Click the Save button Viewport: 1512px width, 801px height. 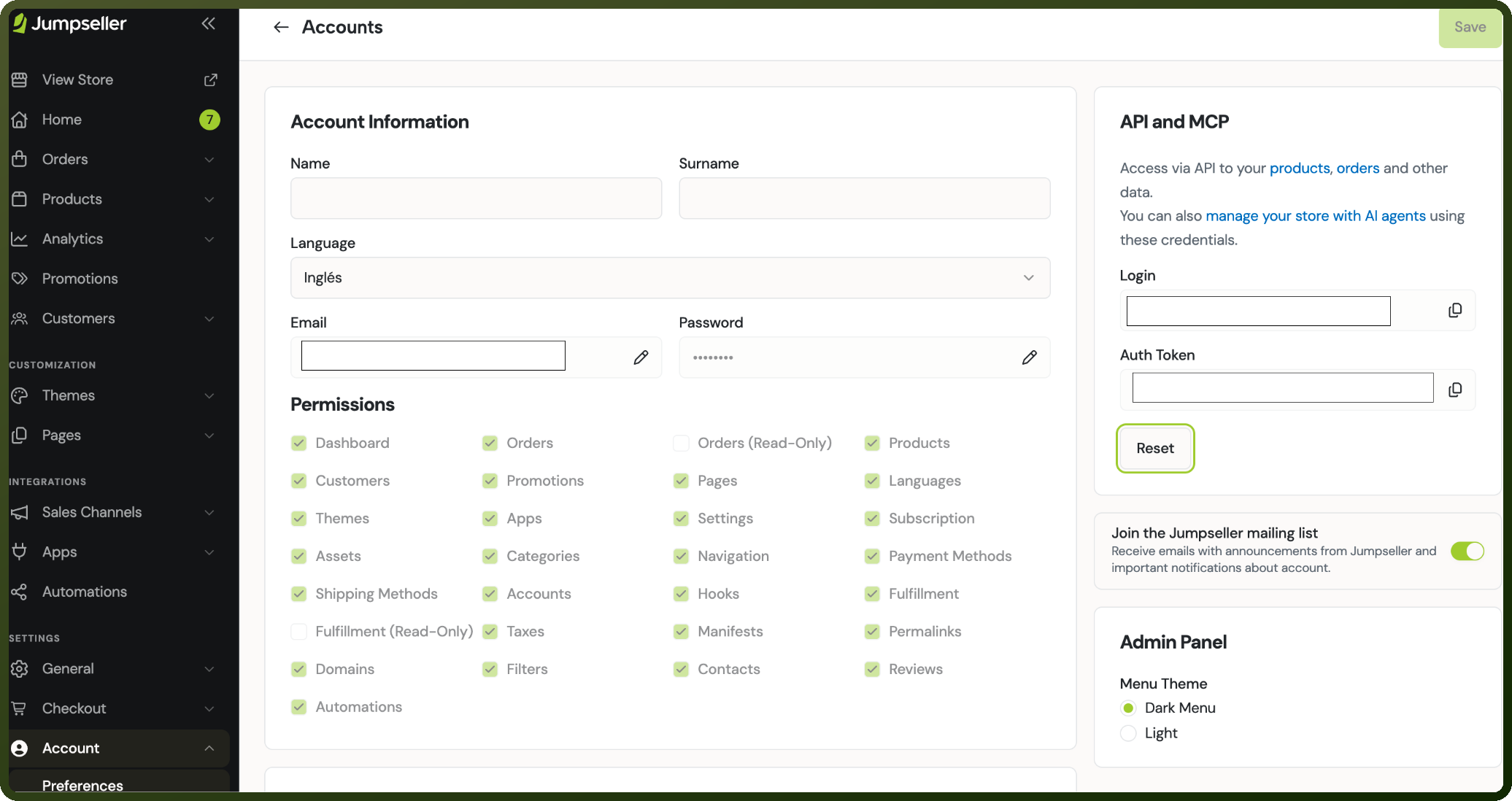tap(1470, 27)
